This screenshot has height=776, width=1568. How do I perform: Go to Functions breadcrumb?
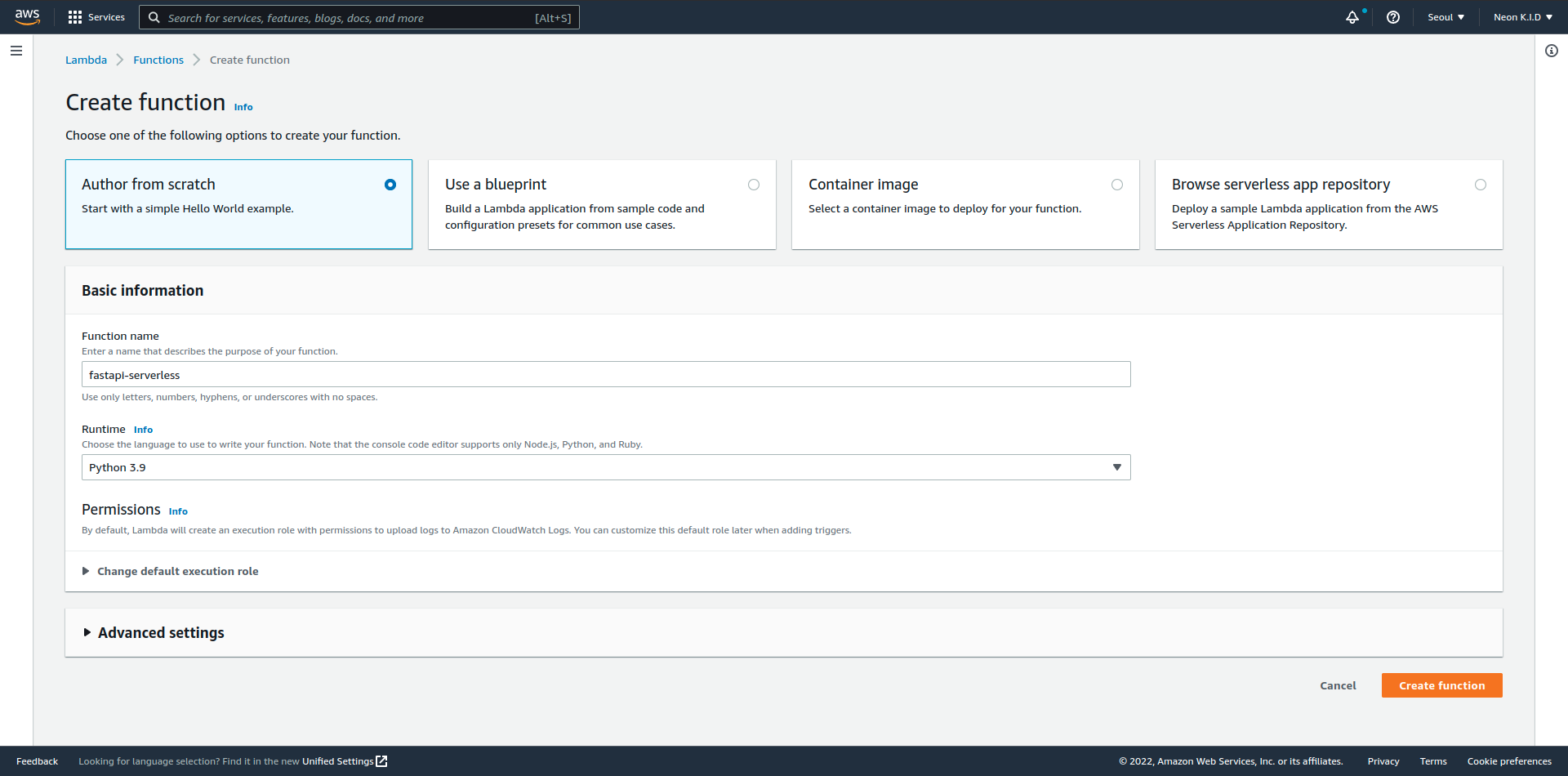pyautogui.click(x=158, y=60)
